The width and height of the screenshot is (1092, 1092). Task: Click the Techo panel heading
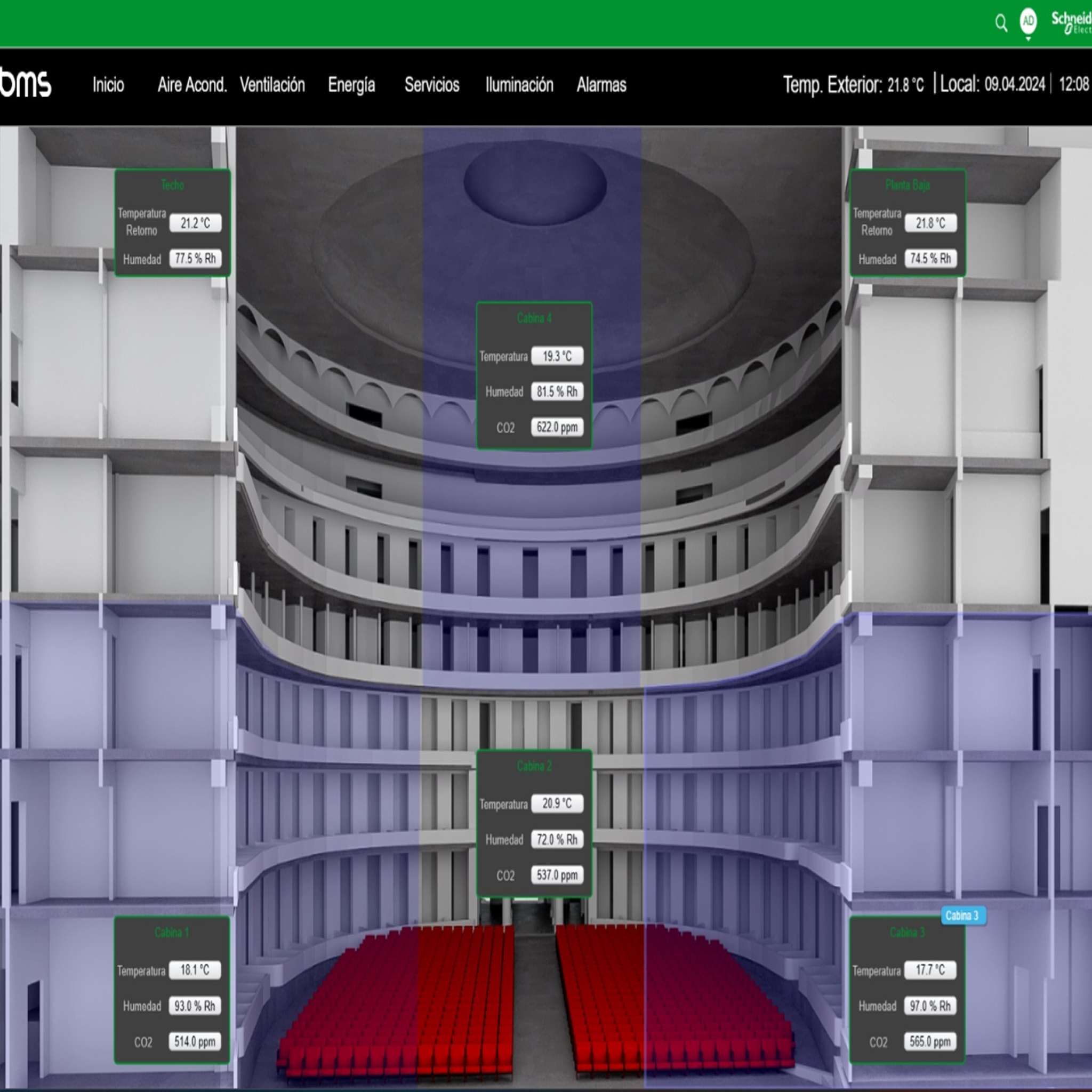pyautogui.click(x=172, y=185)
